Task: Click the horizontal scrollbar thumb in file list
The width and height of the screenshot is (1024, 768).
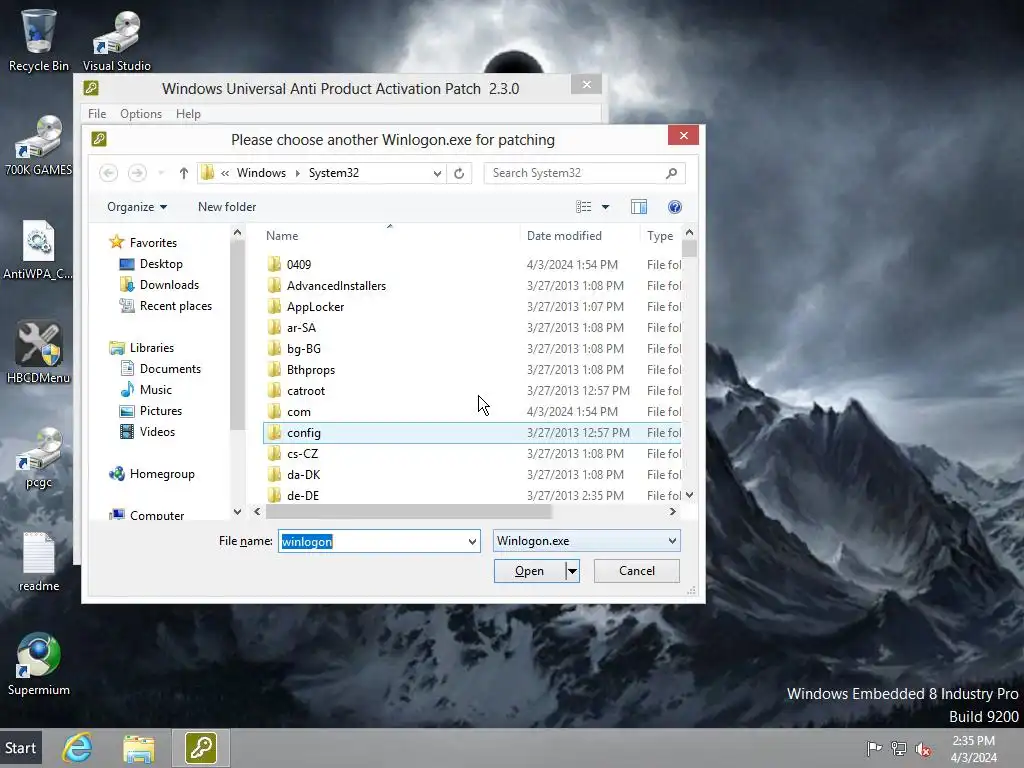Action: (x=409, y=511)
